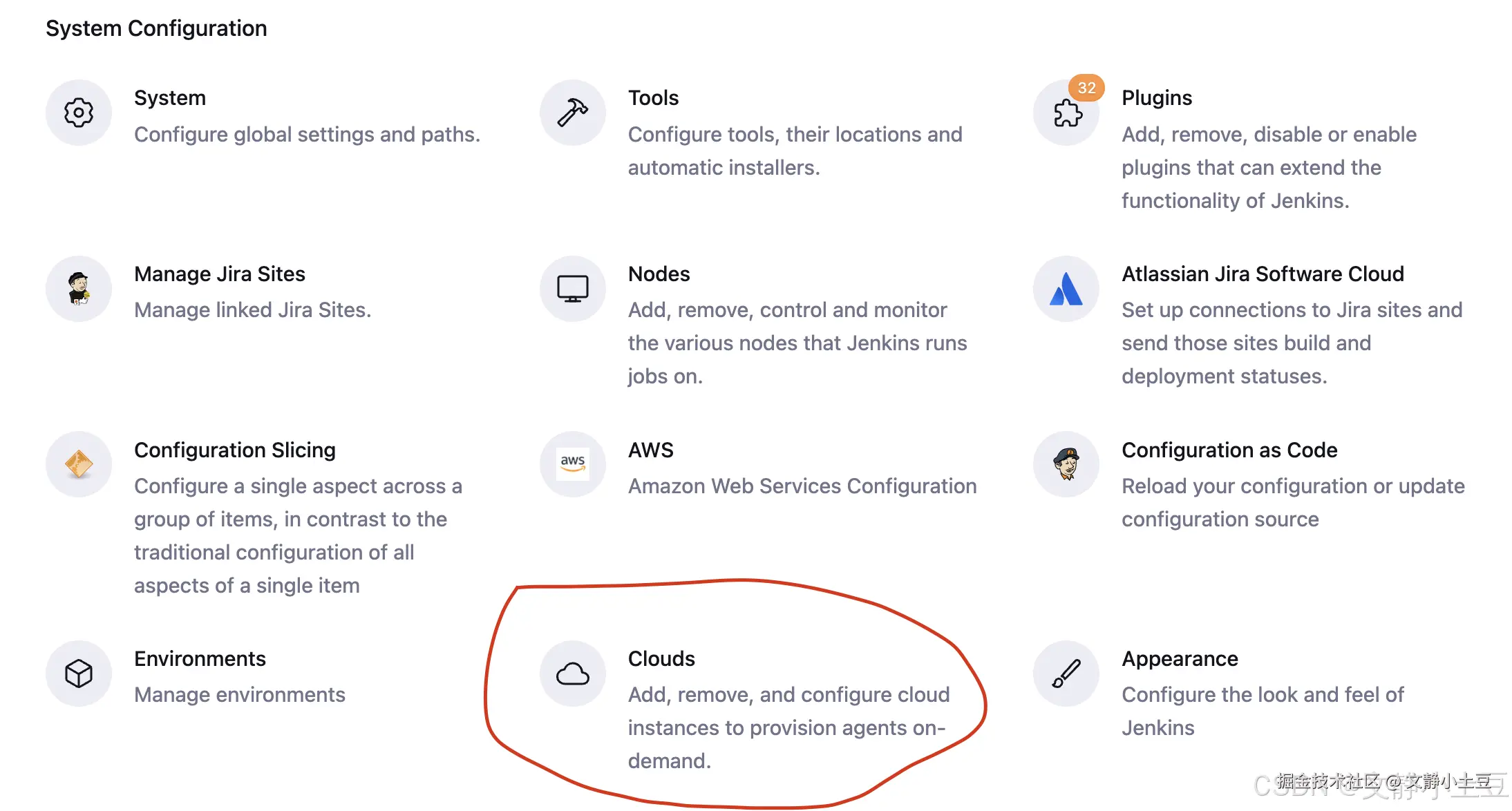Open the Appearance settings link

1180,659
